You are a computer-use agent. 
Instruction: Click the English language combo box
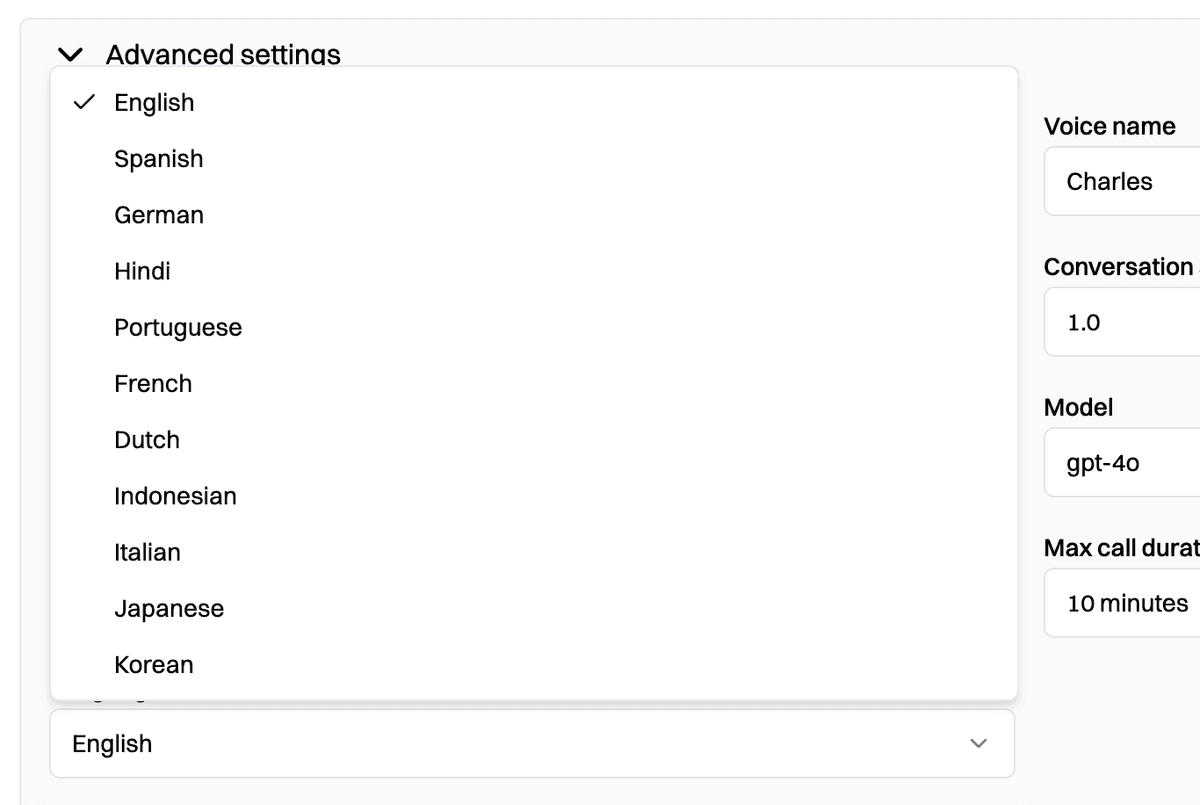(500, 743)
